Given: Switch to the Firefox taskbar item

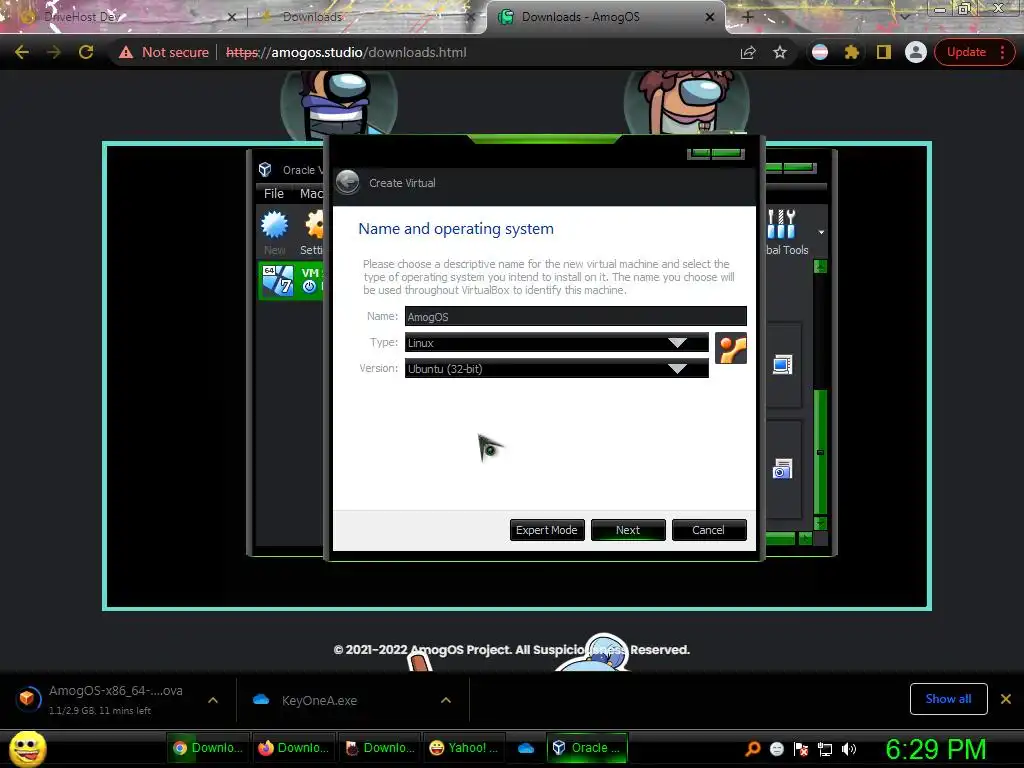Looking at the screenshot, I should [293, 748].
